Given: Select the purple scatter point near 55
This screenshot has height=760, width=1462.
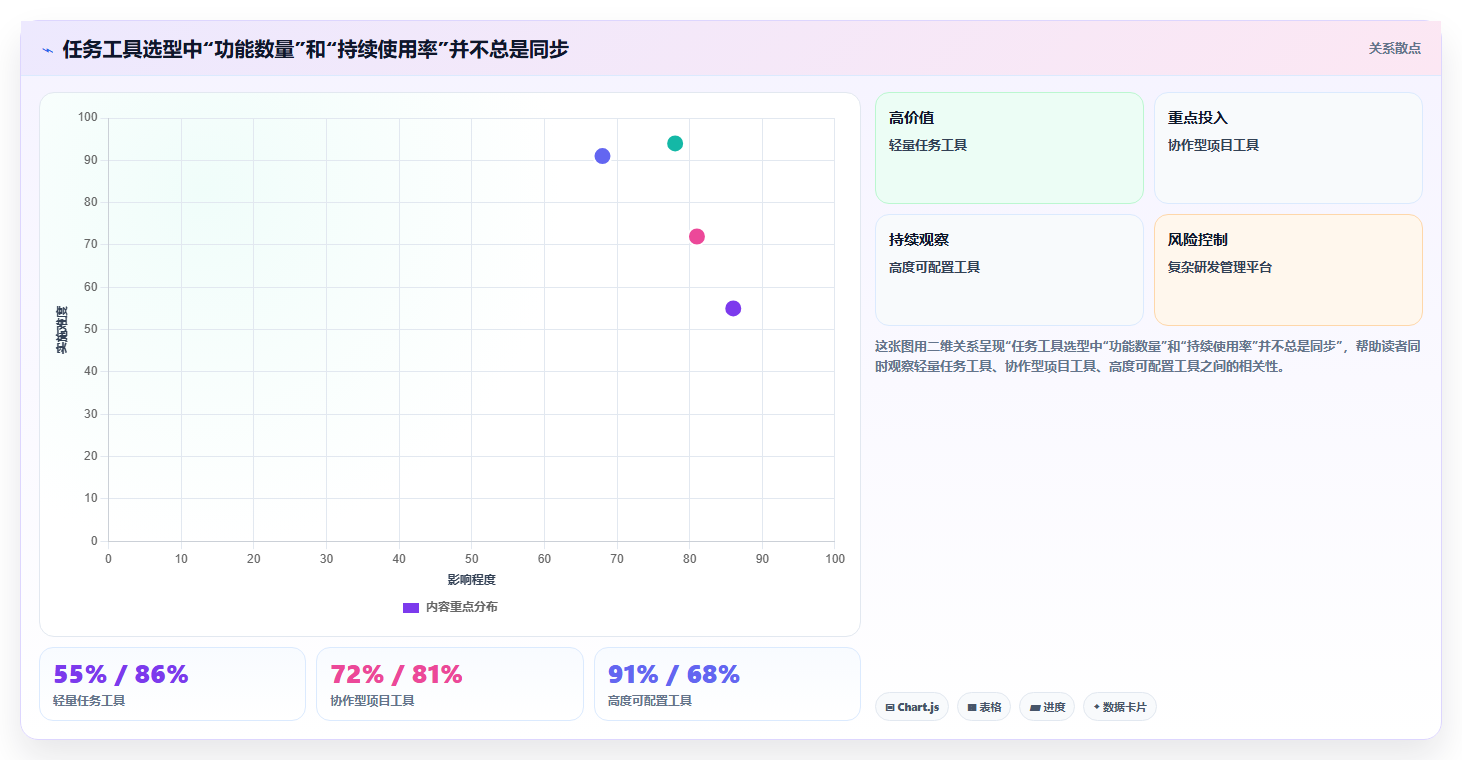Looking at the screenshot, I should [733, 308].
